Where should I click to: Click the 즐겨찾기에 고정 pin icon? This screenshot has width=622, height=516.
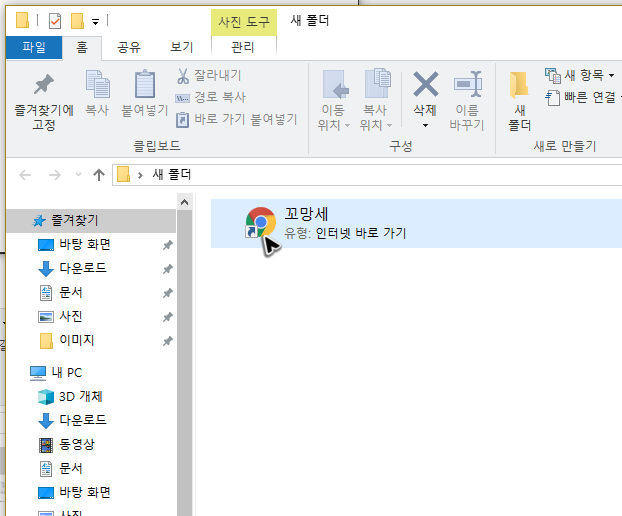(x=44, y=84)
